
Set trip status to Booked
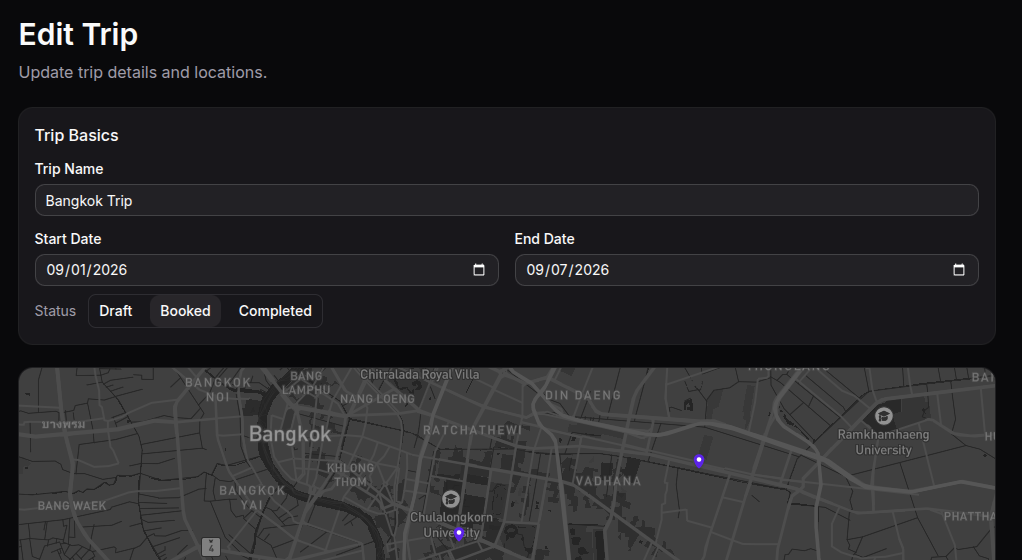(x=185, y=311)
